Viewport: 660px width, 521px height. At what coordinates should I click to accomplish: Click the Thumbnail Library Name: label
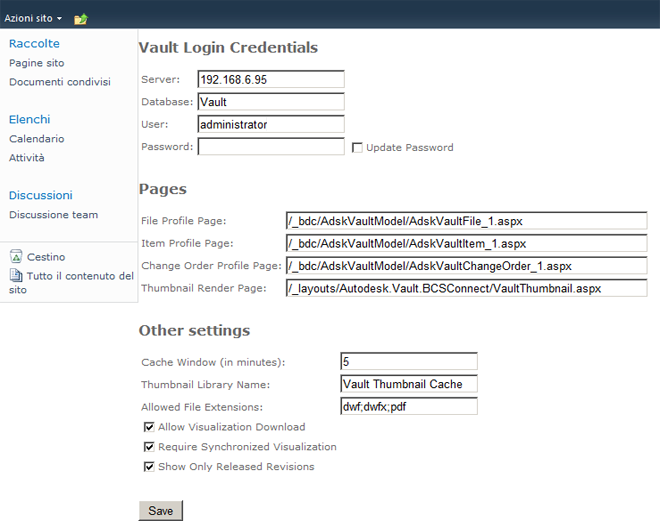point(205,385)
